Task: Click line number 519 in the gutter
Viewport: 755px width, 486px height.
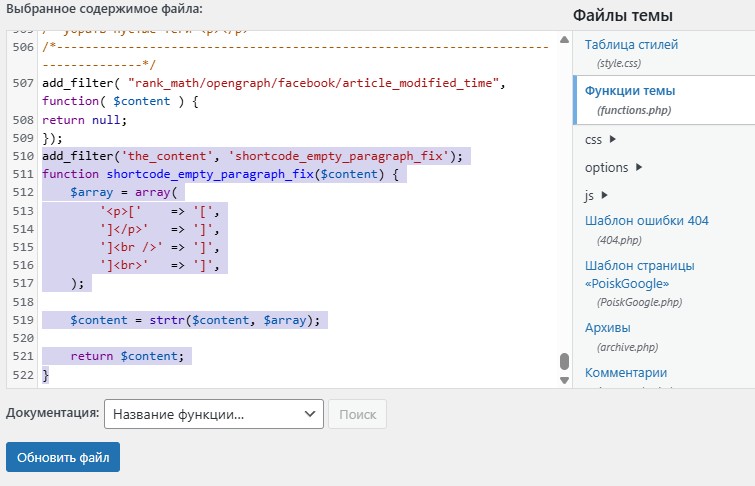Action: click(24, 320)
